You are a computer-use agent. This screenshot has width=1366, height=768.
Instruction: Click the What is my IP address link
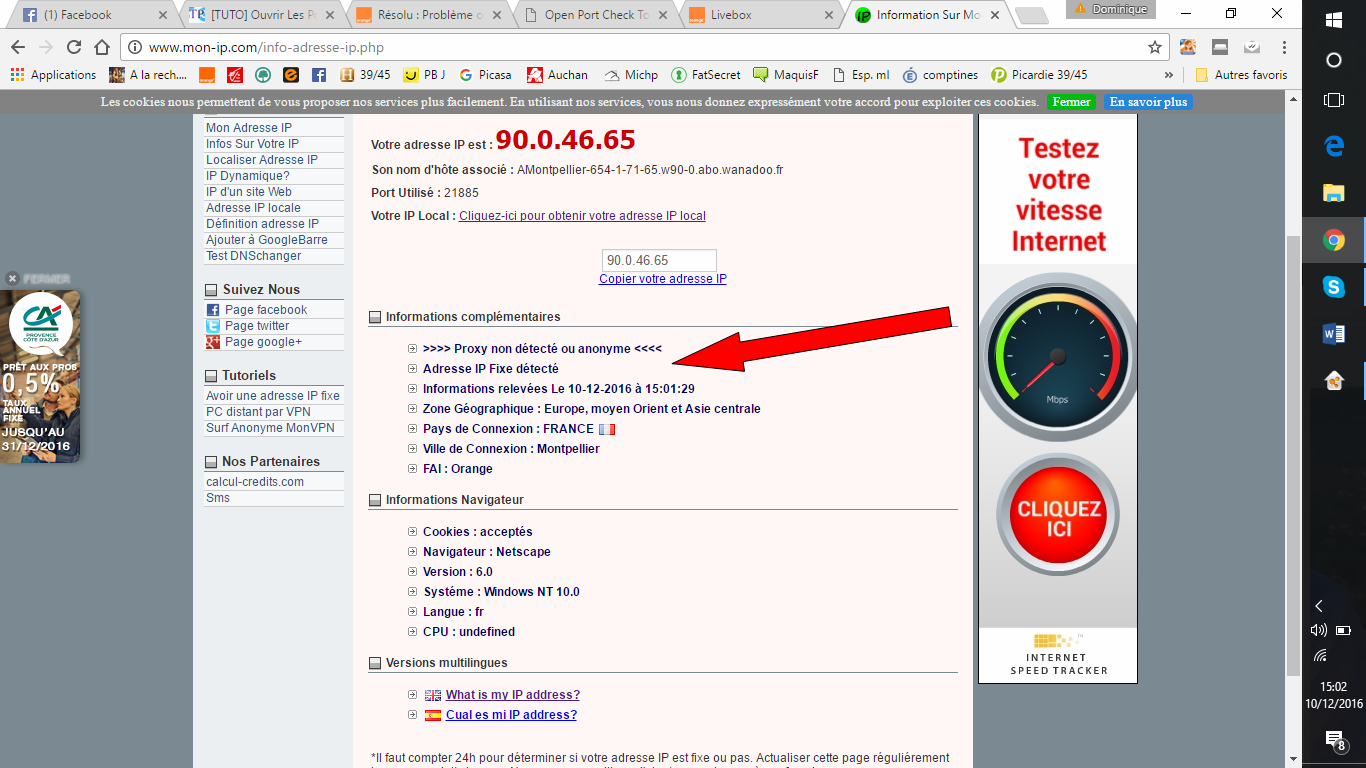[512, 695]
